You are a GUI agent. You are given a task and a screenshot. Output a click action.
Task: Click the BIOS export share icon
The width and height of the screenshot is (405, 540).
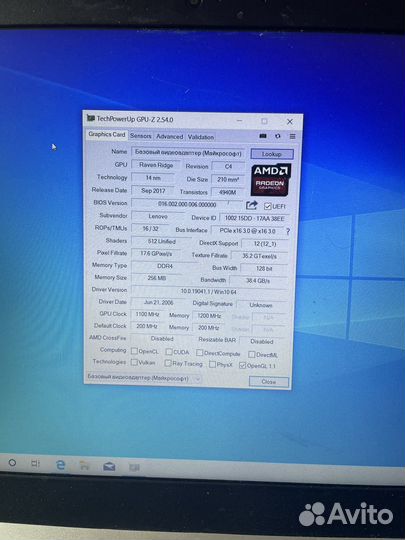(x=252, y=205)
